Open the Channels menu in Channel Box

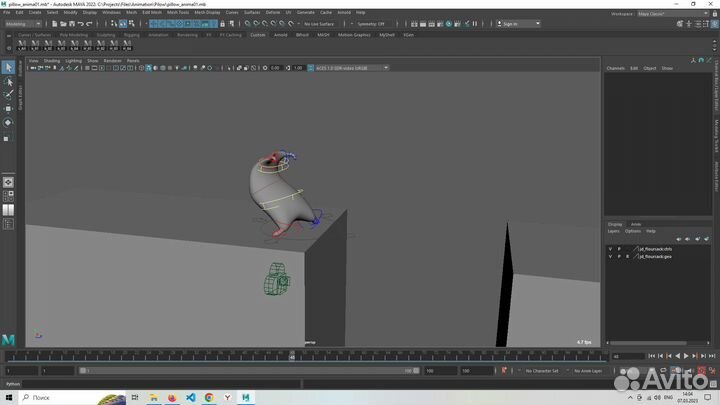(x=615, y=68)
